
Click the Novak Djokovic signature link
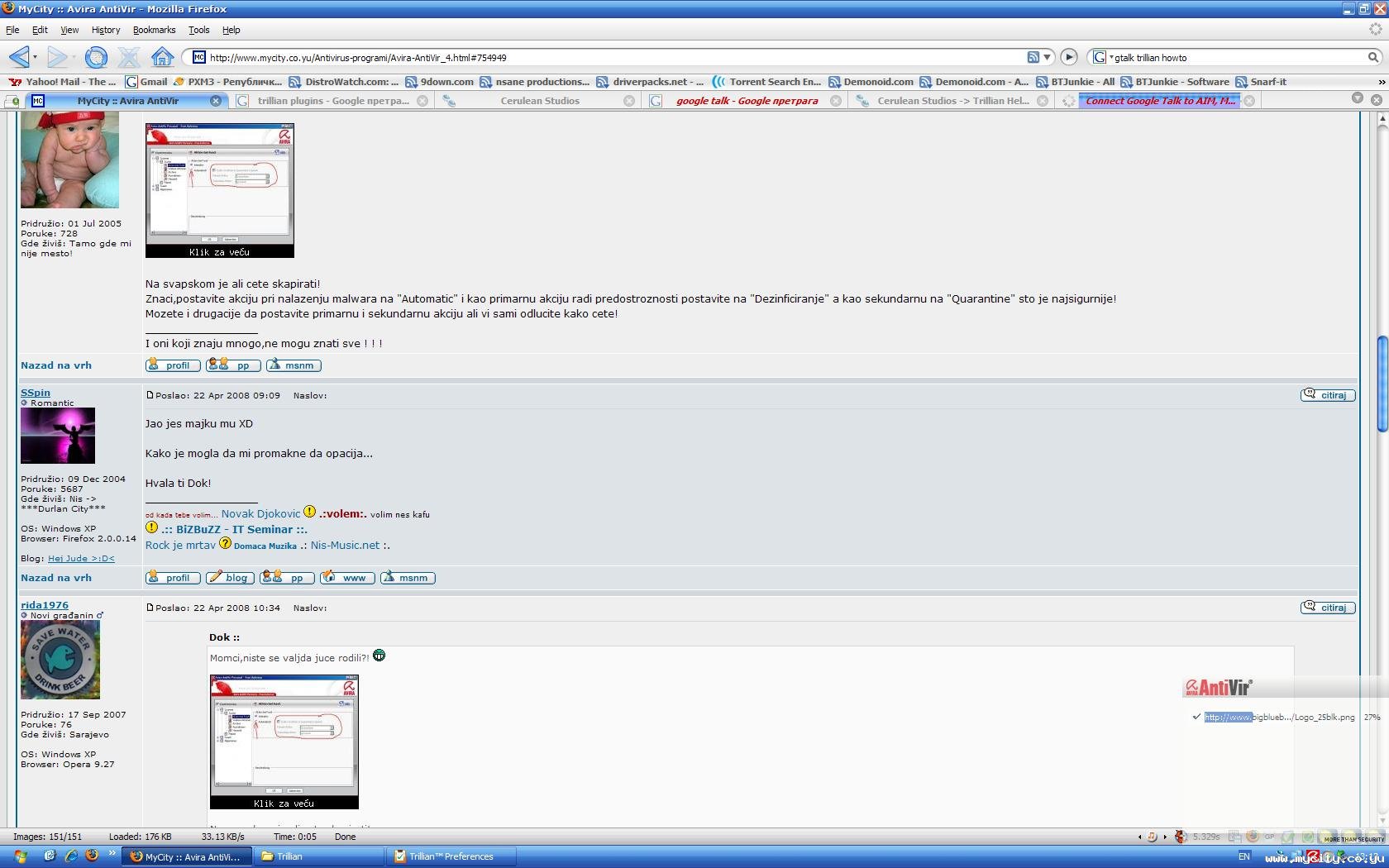260,514
